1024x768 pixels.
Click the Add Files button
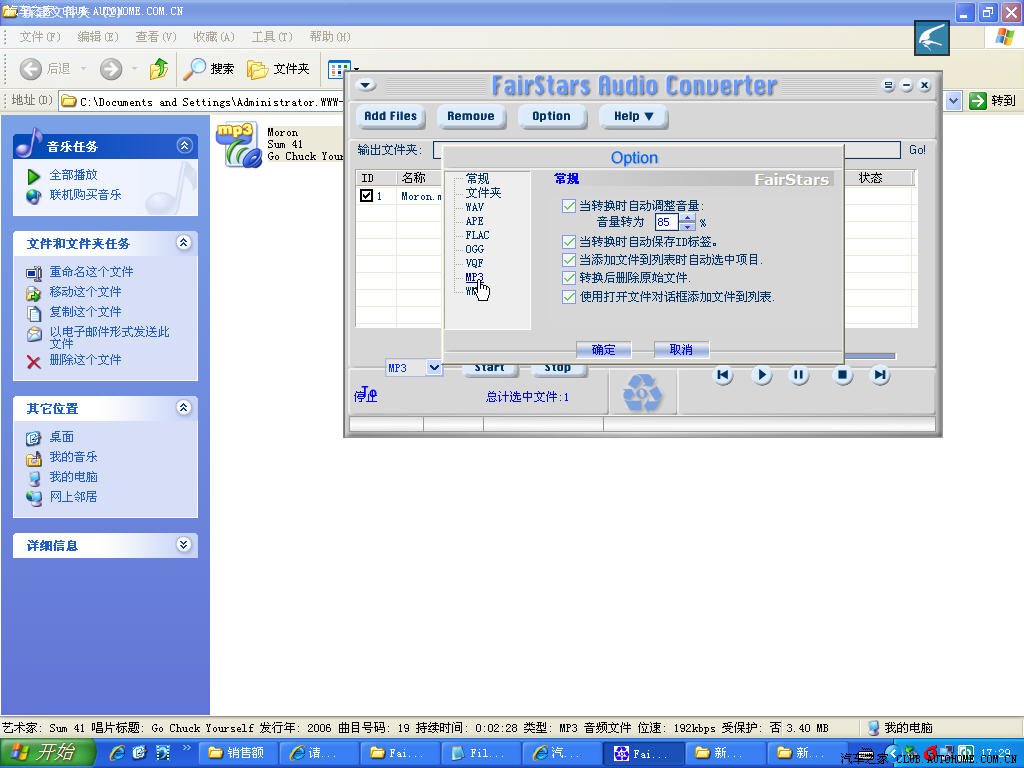pos(390,116)
